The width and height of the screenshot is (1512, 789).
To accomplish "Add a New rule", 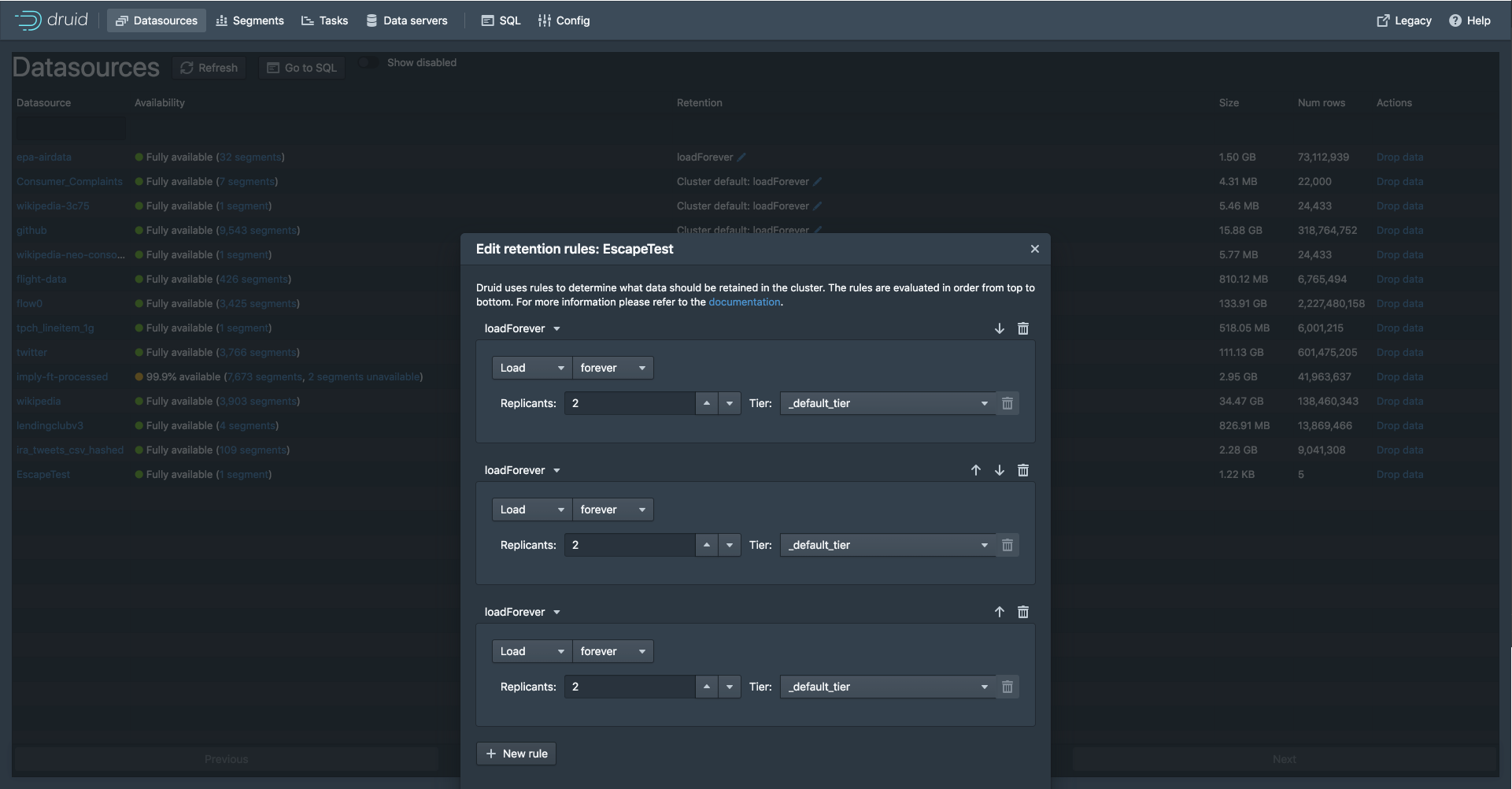I will [516, 754].
